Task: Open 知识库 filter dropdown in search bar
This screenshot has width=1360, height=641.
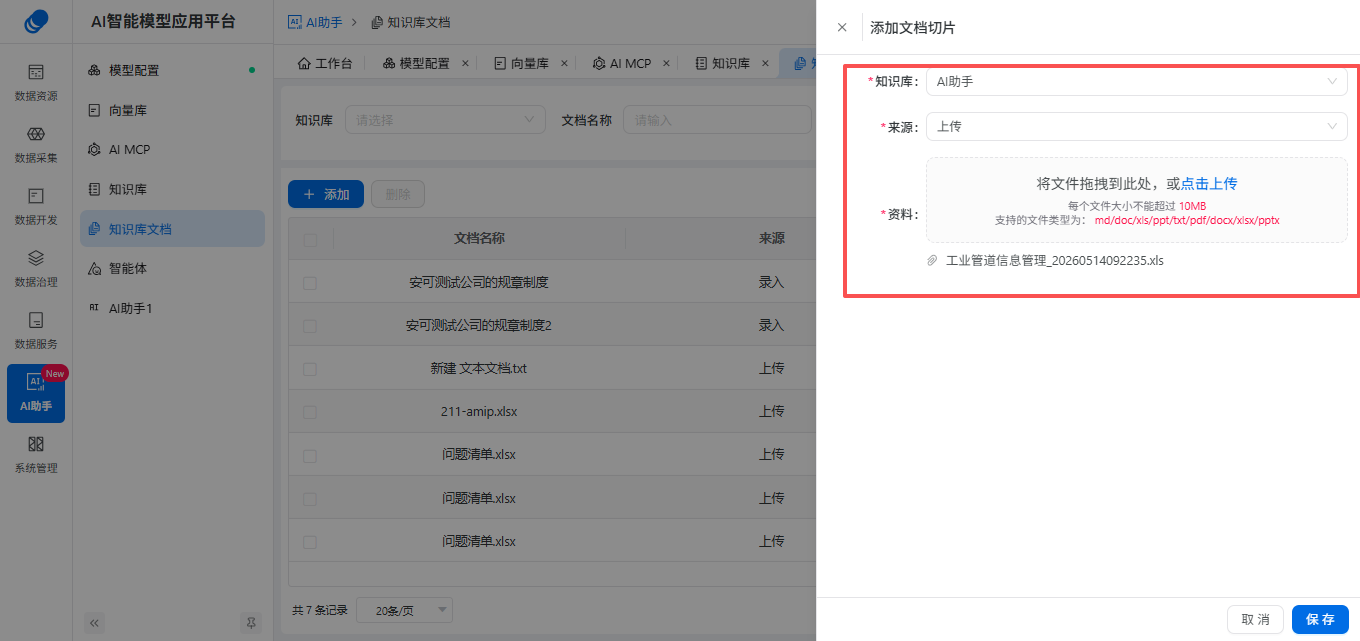Action: point(445,120)
